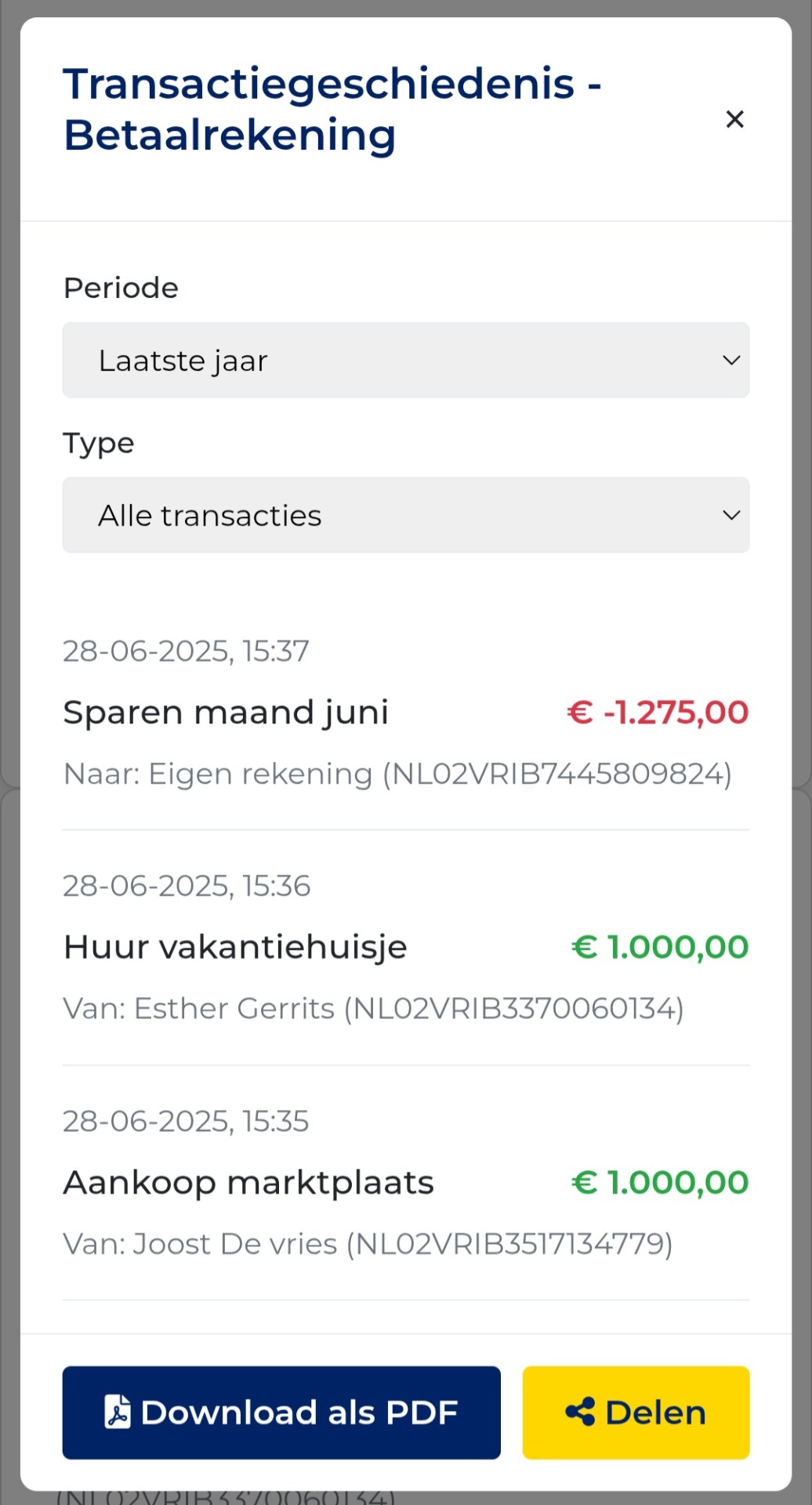Open the Periode dropdown
Viewport: 812px width, 1505px height.
(405, 361)
